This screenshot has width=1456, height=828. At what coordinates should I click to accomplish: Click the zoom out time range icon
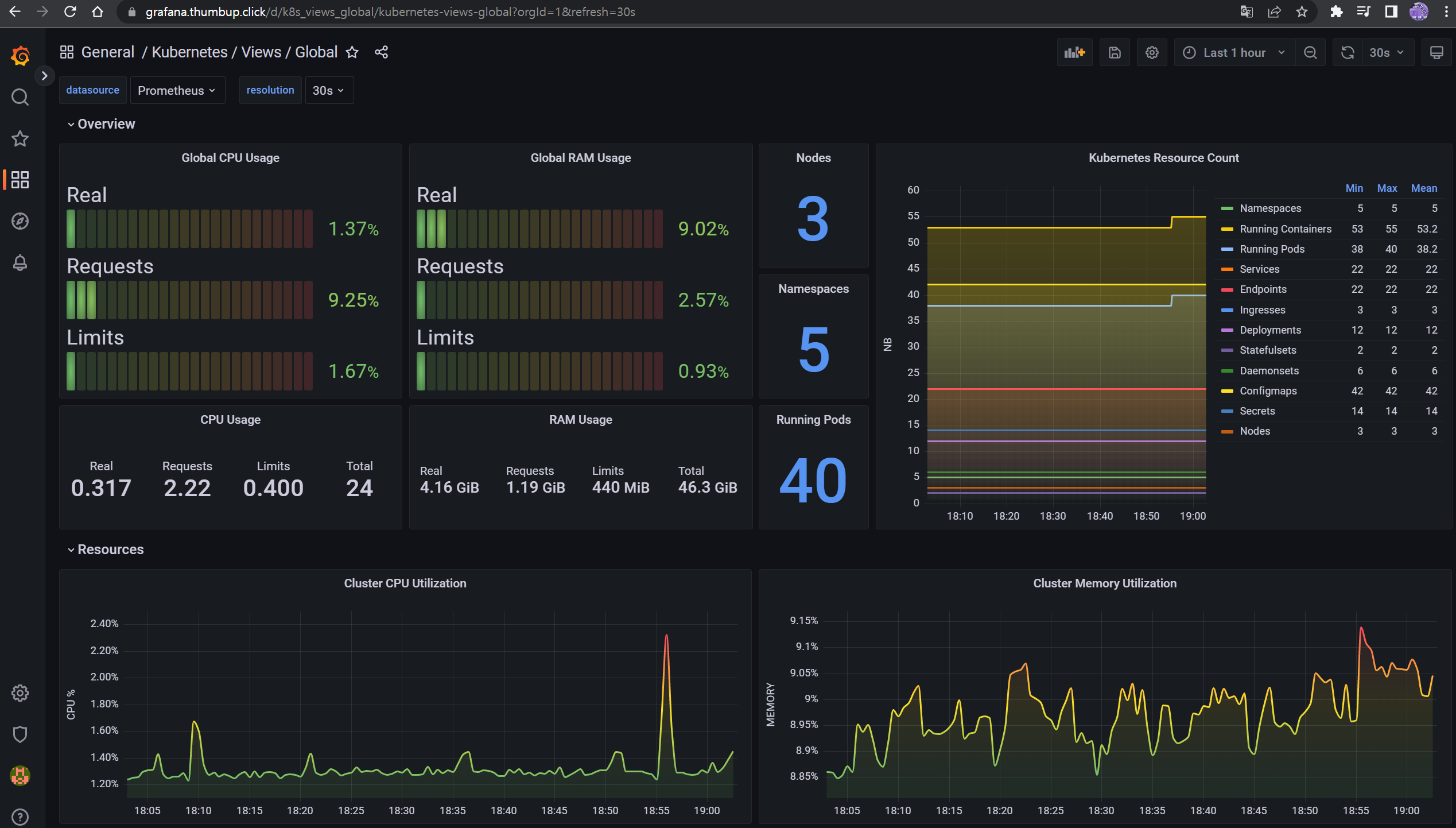pyautogui.click(x=1310, y=53)
